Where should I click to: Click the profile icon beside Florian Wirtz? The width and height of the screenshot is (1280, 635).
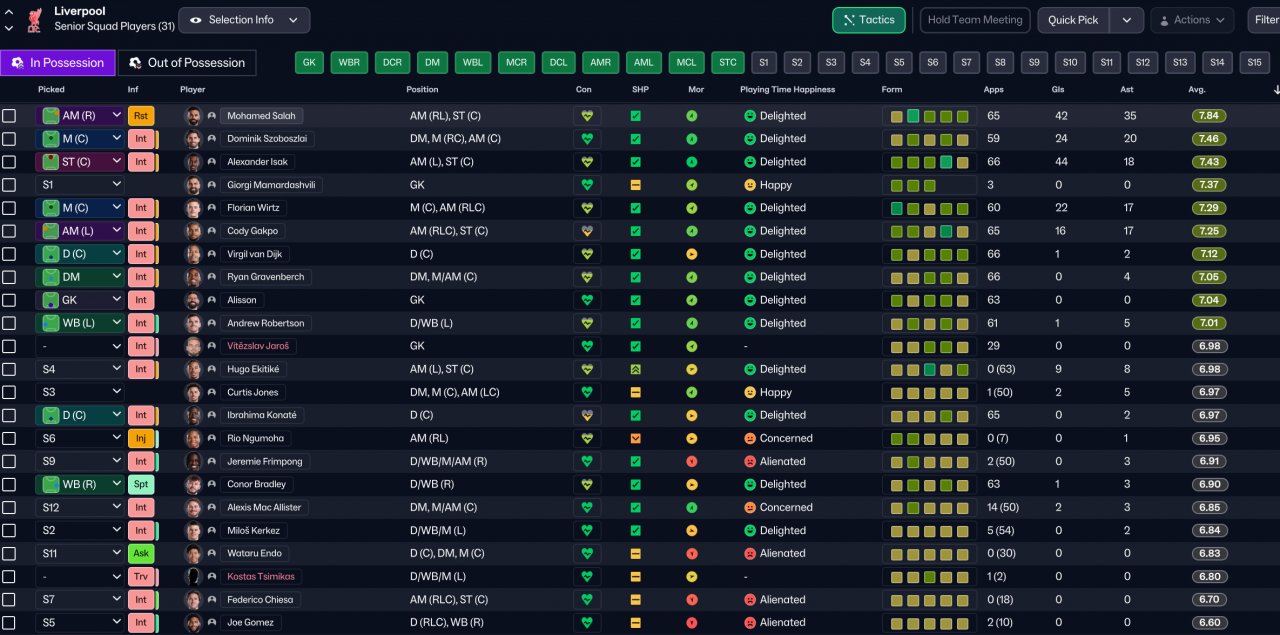(212, 208)
